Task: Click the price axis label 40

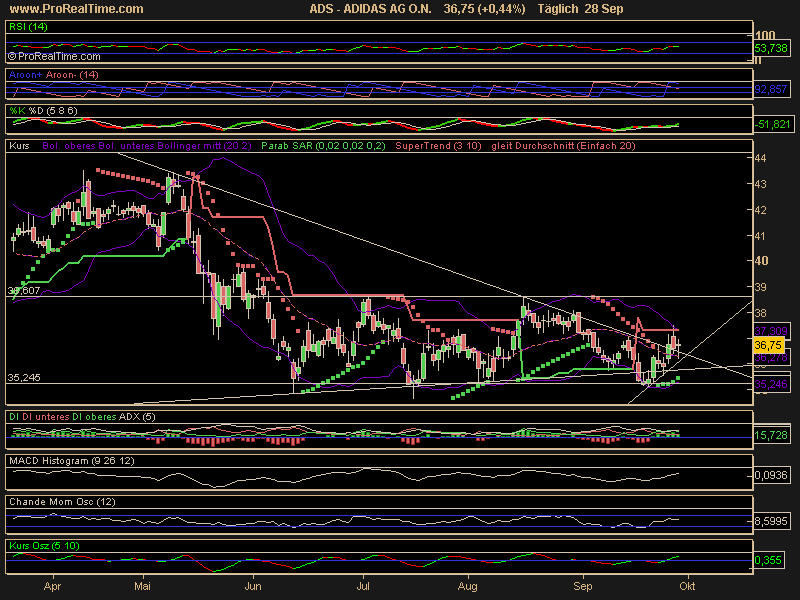Action: pyautogui.click(x=761, y=261)
